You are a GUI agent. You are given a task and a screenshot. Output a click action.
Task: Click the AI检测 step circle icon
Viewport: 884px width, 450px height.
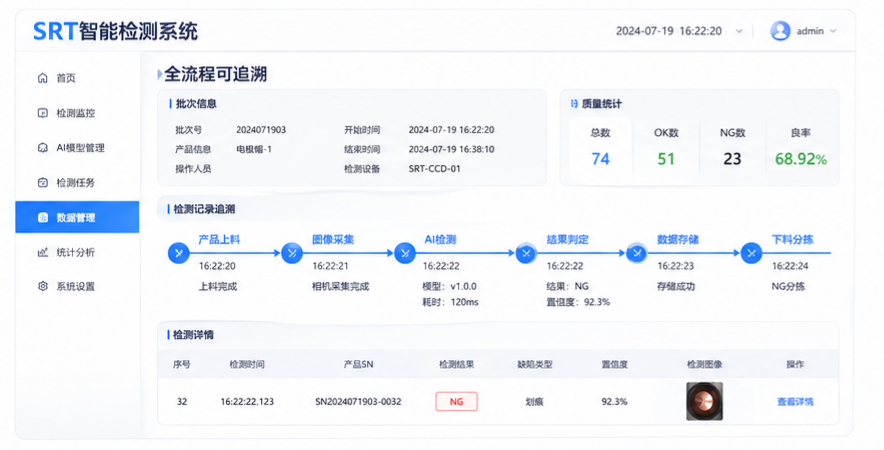pos(405,253)
